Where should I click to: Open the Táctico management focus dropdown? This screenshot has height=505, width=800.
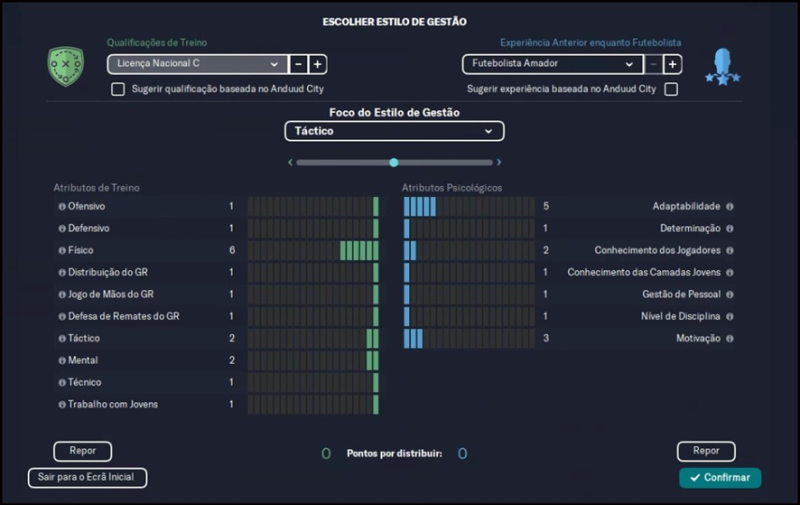point(394,131)
